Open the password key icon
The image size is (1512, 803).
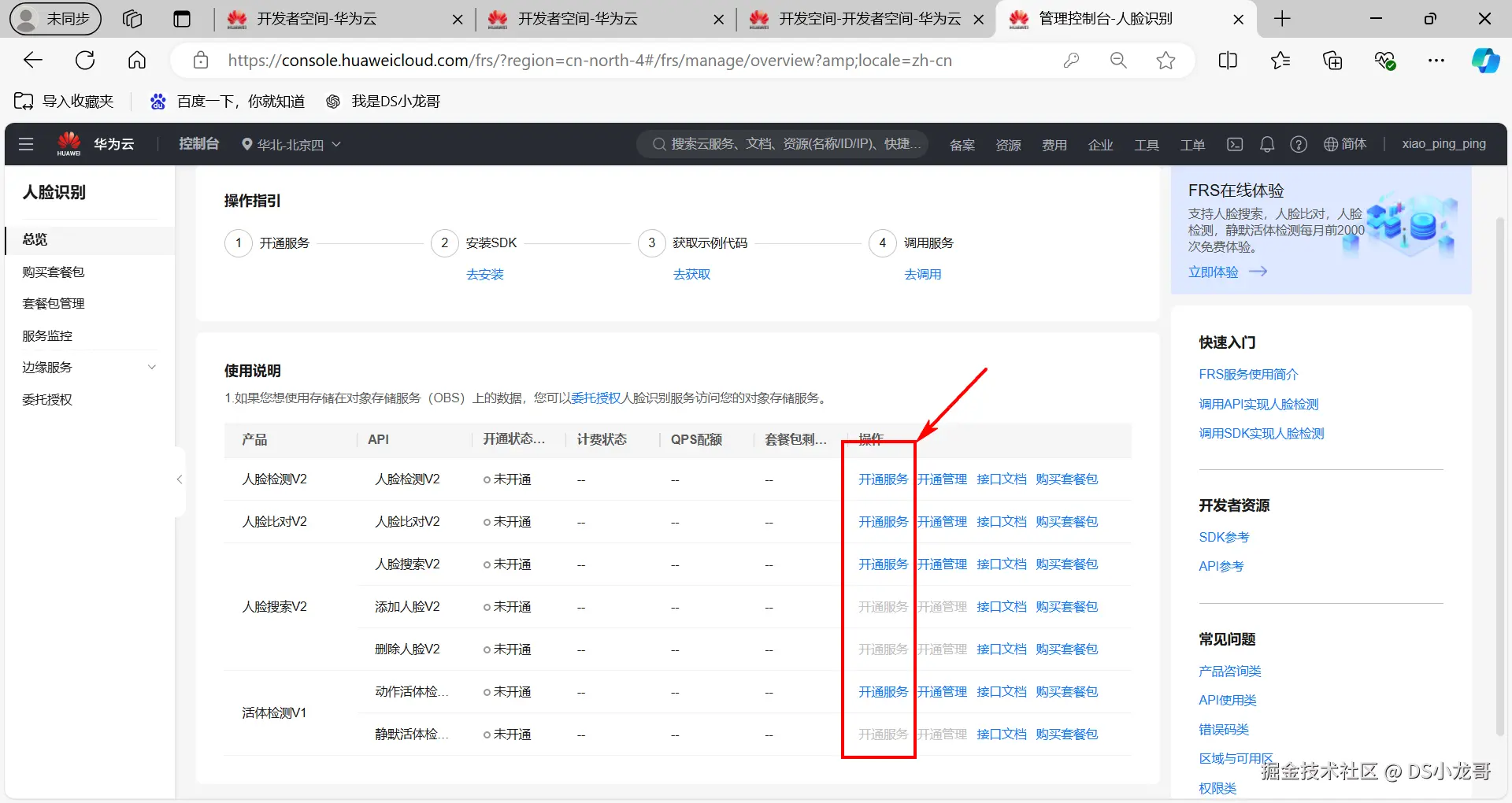(1071, 60)
